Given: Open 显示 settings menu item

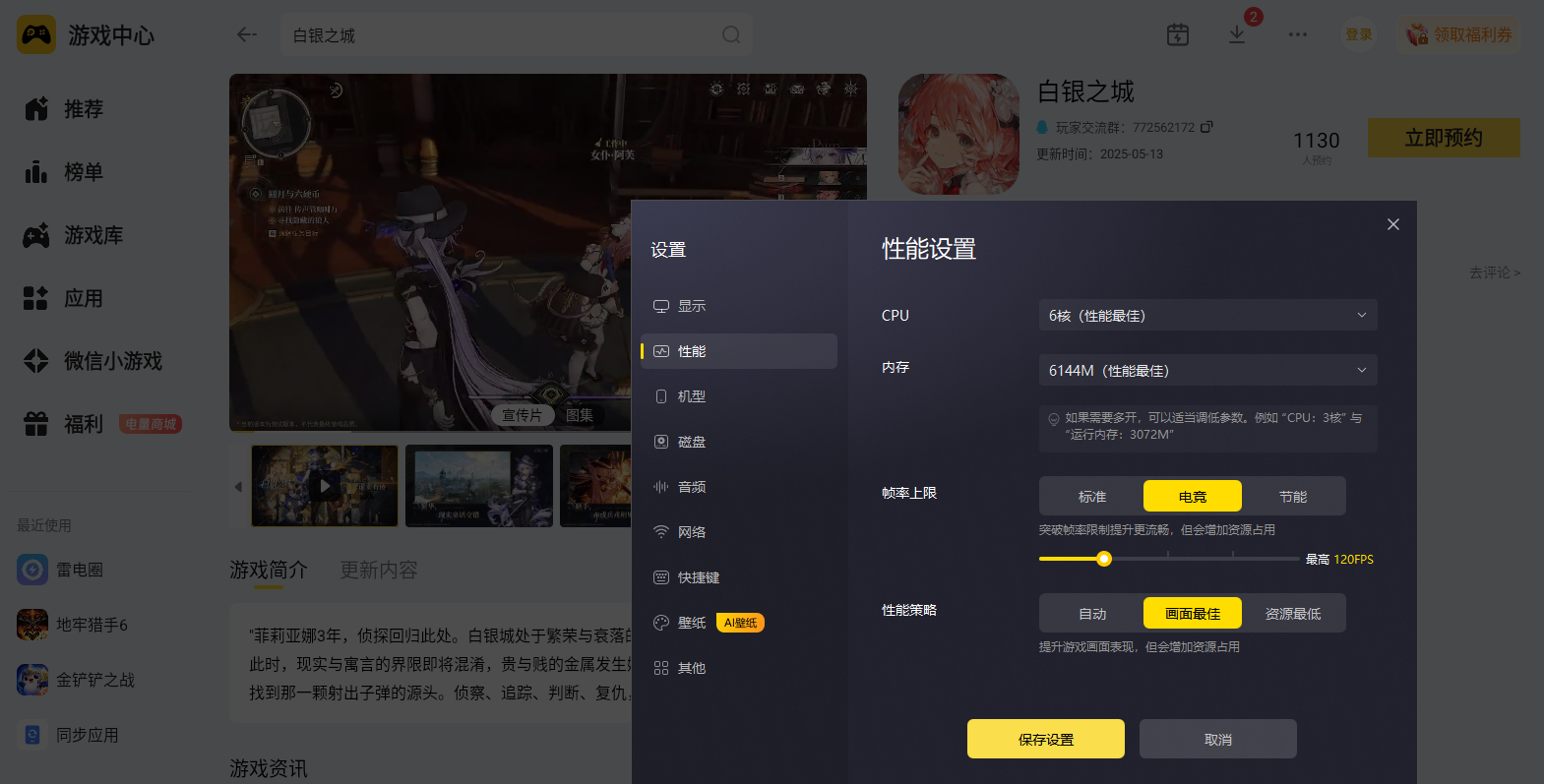Looking at the screenshot, I should tap(739, 306).
